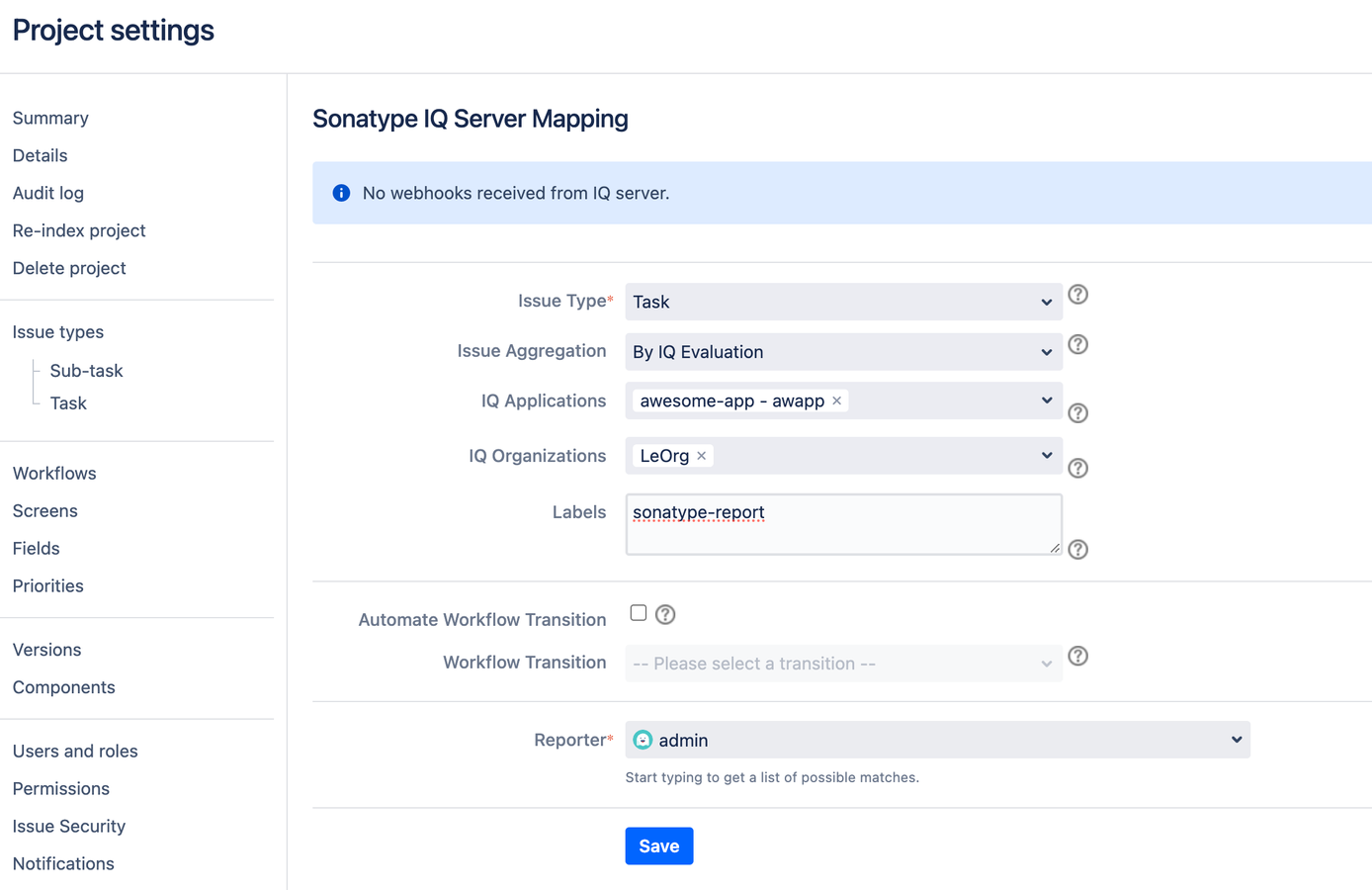
Task: Click the Sonatype IQ Server Mapping heading
Action: pyautogui.click(x=471, y=119)
